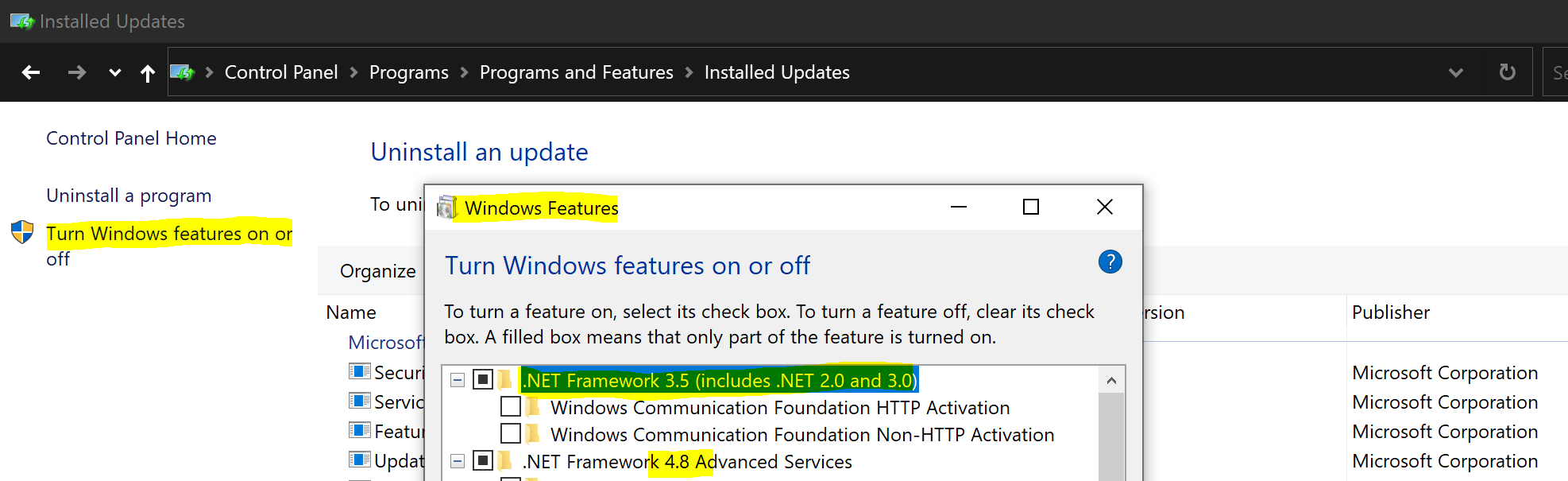
Task: Collapse the .NET Framework 3.5 tree node
Action: [458, 380]
